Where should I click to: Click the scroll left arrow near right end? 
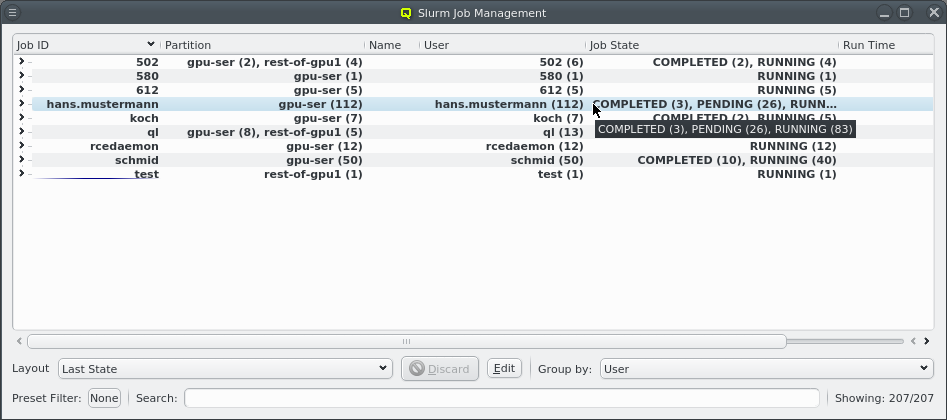[x=913, y=341]
